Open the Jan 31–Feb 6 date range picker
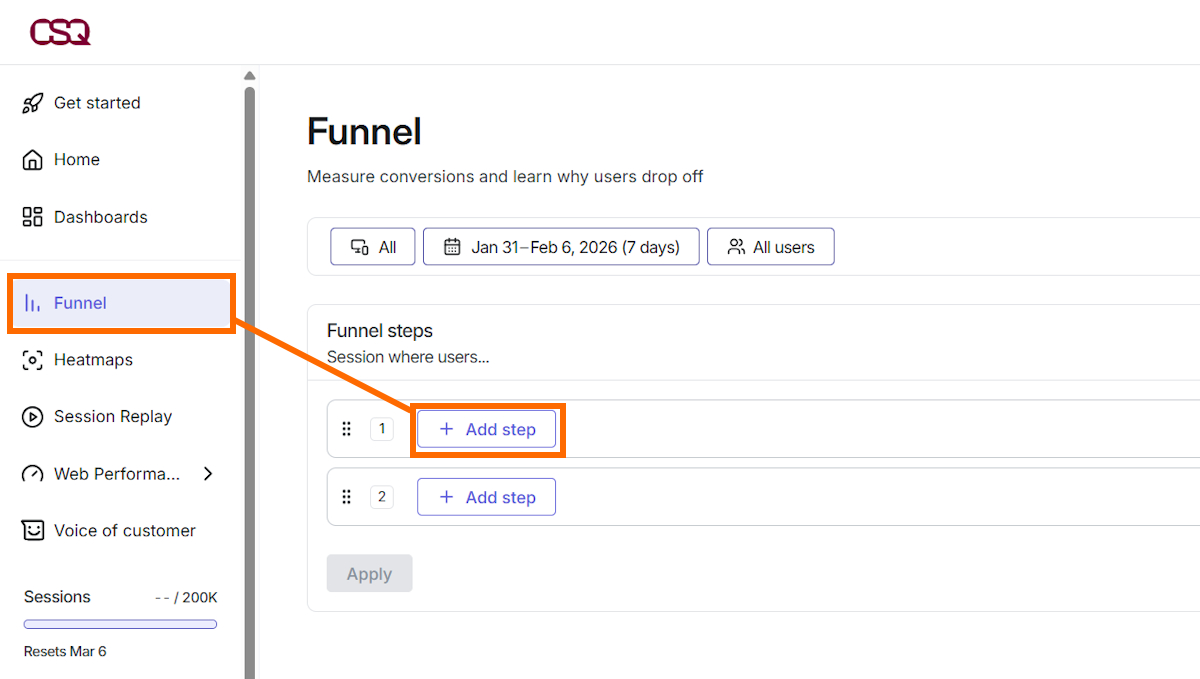The height and width of the screenshot is (679, 1200). (560, 246)
